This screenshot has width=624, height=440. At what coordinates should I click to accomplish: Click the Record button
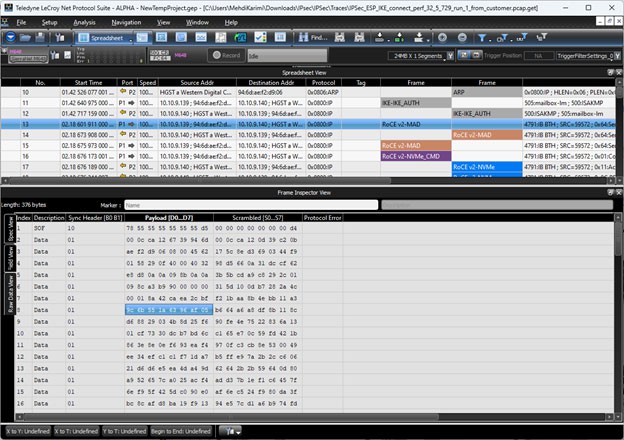(x=226, y=55)
